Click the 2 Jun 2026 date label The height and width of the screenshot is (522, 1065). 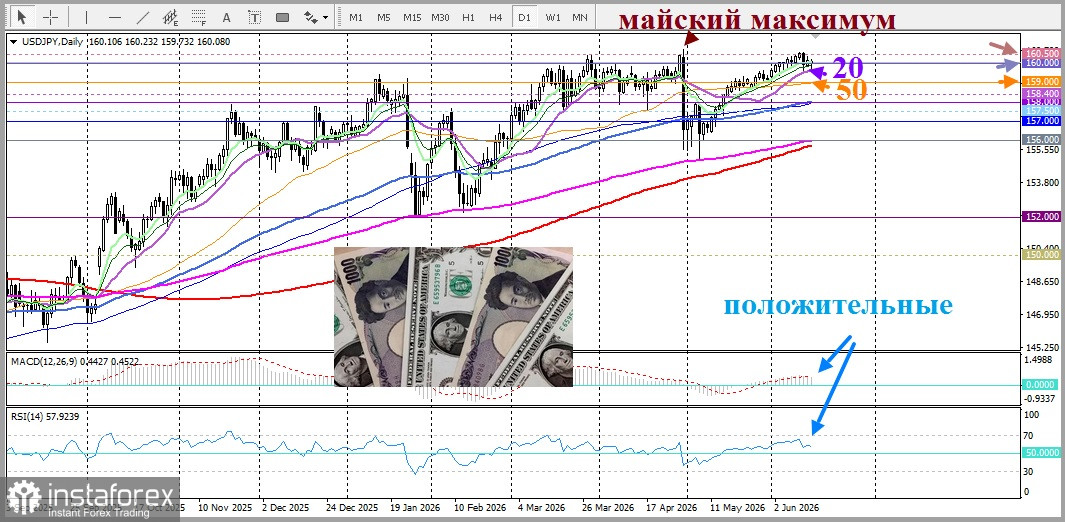coord(797,508)
